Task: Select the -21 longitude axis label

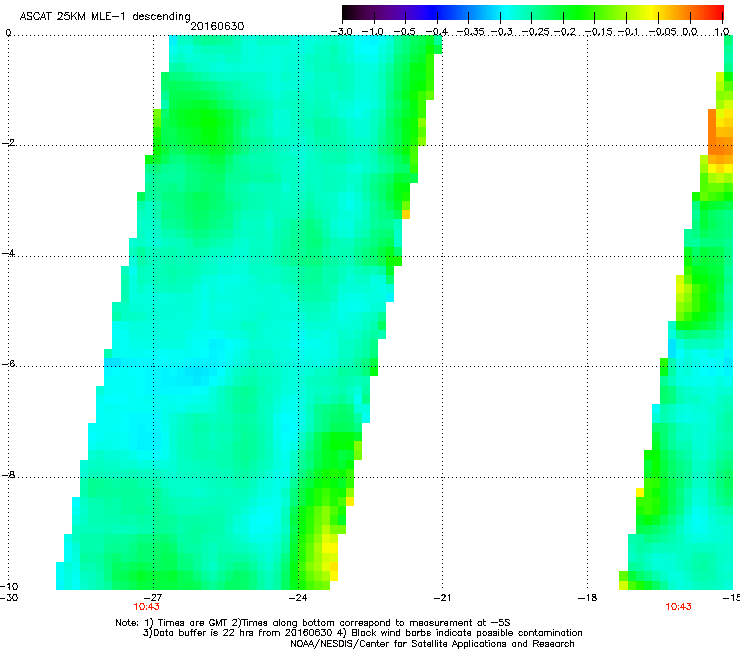Action: coord(442,598)
